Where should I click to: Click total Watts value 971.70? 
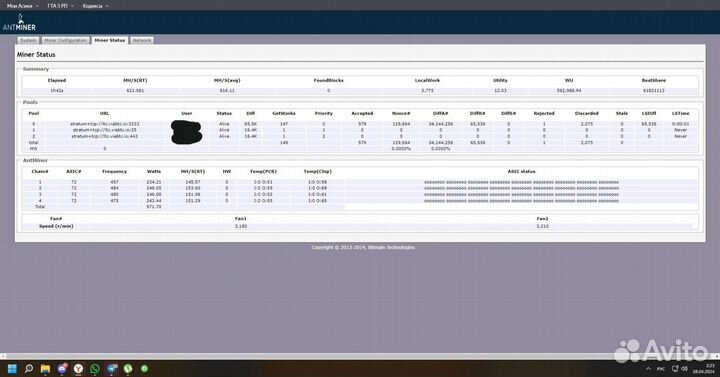(x=154, y=207)
